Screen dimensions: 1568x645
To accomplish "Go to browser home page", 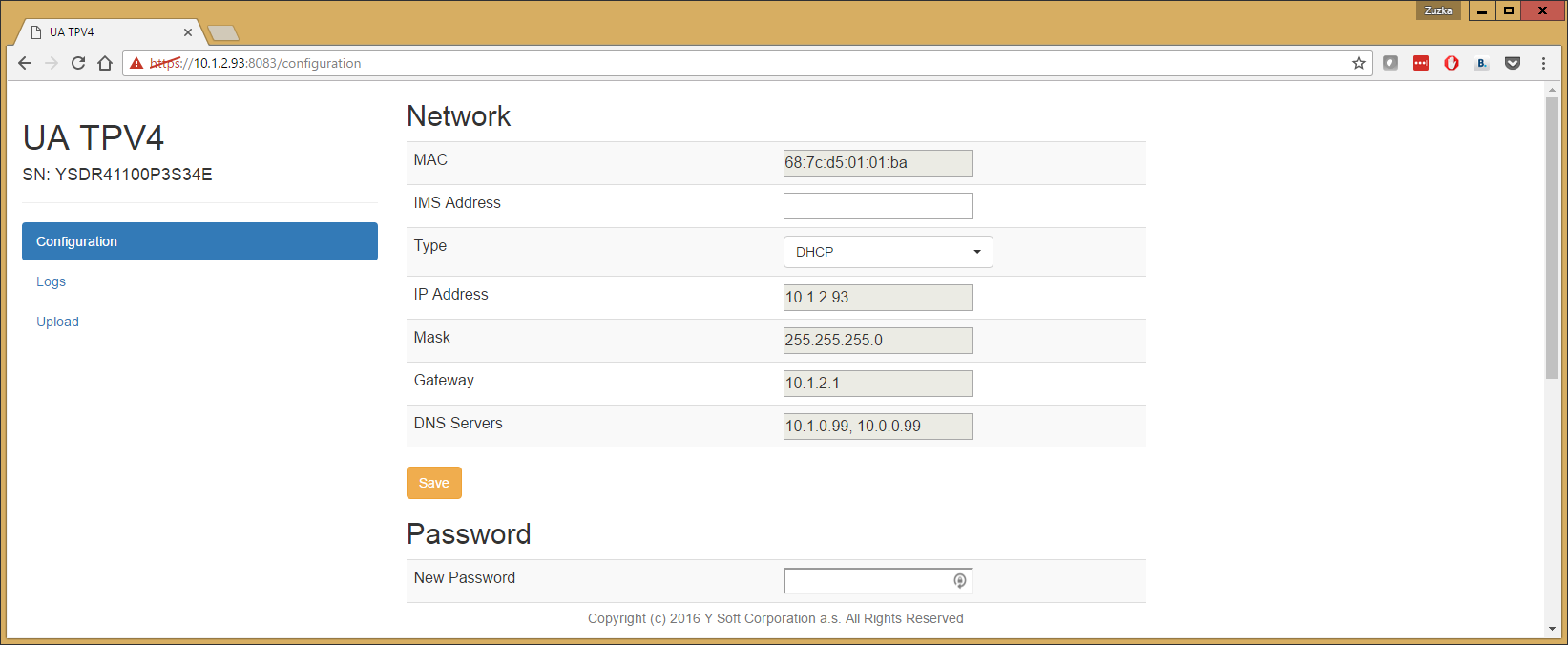I will click(105, 63).
